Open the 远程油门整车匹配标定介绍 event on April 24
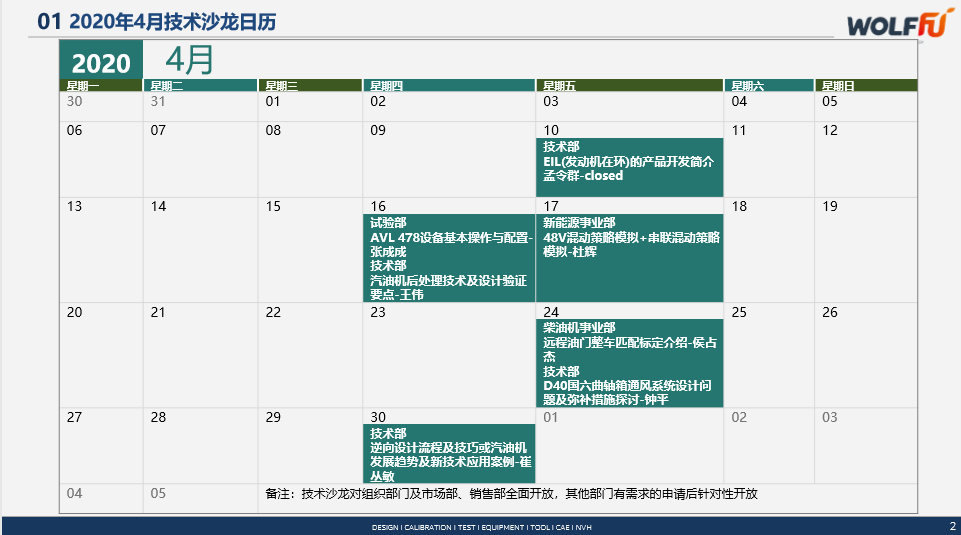961x535 pixels. pos(629,341)
